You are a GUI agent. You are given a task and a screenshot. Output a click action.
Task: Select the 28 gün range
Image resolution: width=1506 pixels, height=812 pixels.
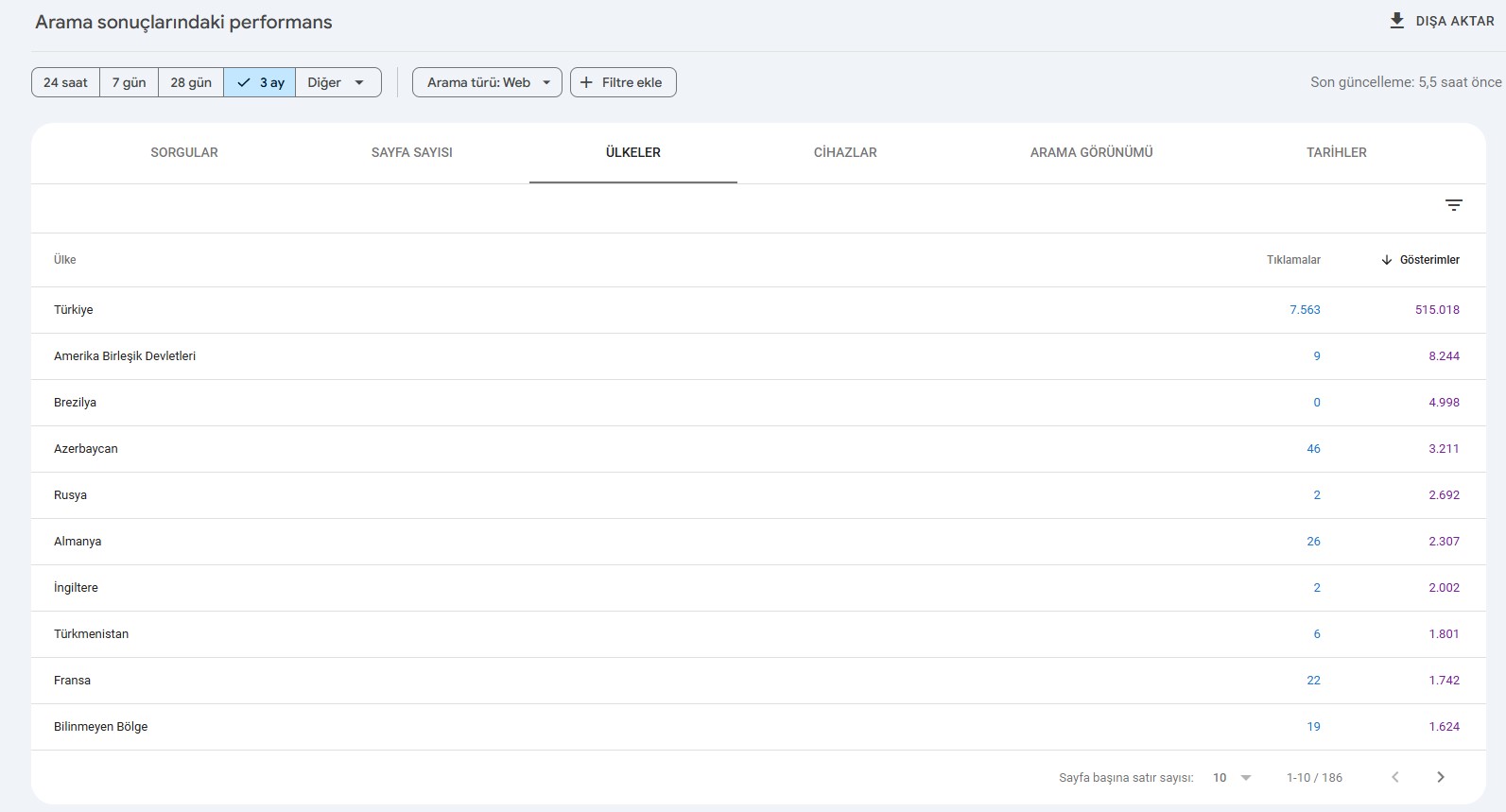pos(191,82)
